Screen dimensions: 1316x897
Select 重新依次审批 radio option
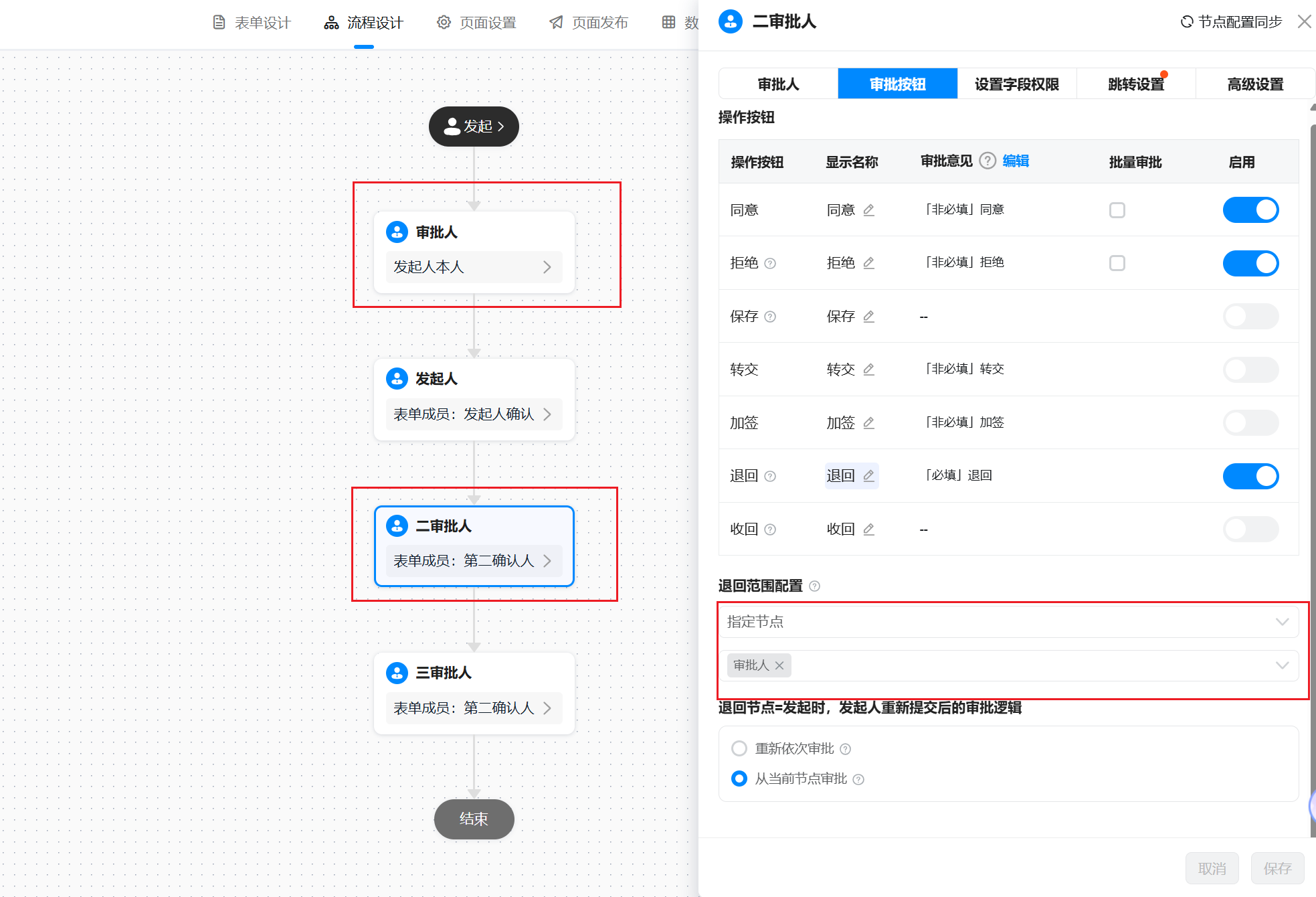click(739, 748)
